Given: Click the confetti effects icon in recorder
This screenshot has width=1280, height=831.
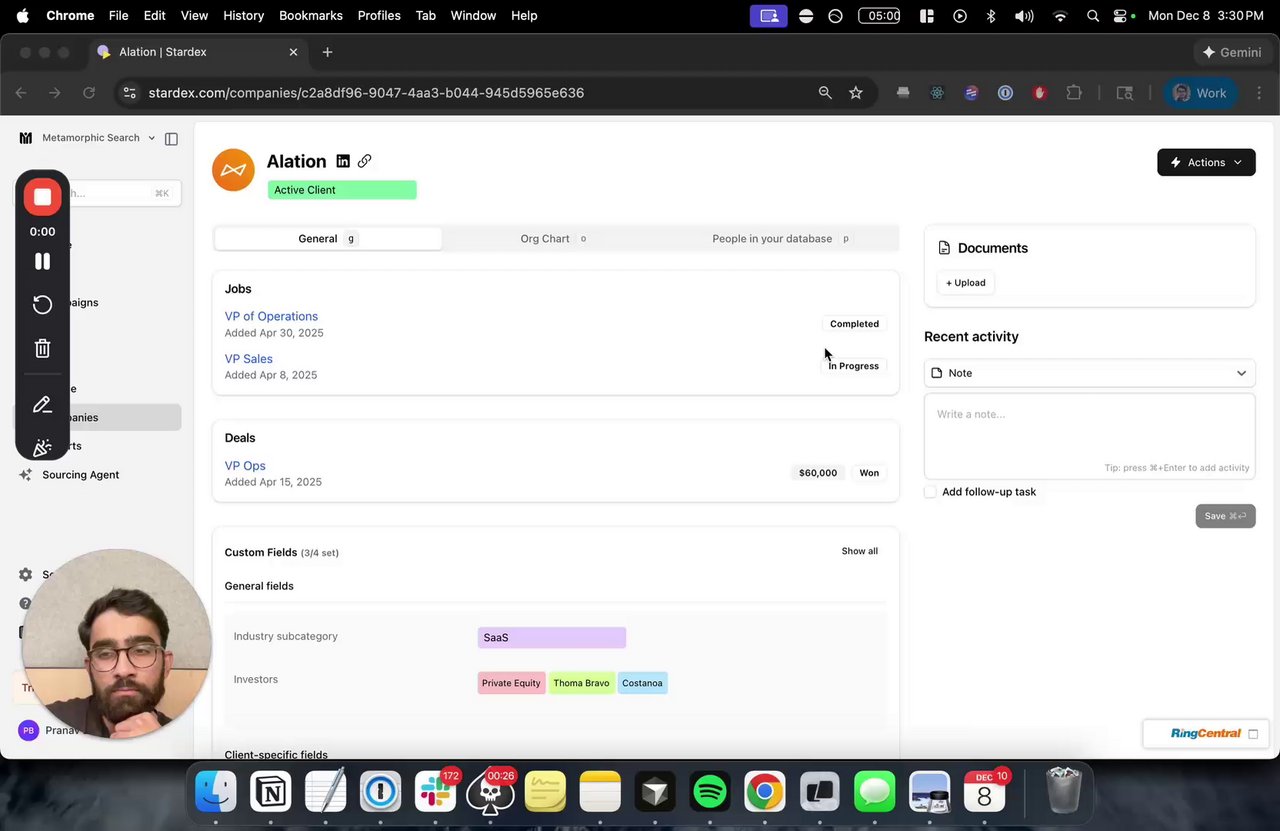Looking at the screenshot, I should tap(42, 447).
